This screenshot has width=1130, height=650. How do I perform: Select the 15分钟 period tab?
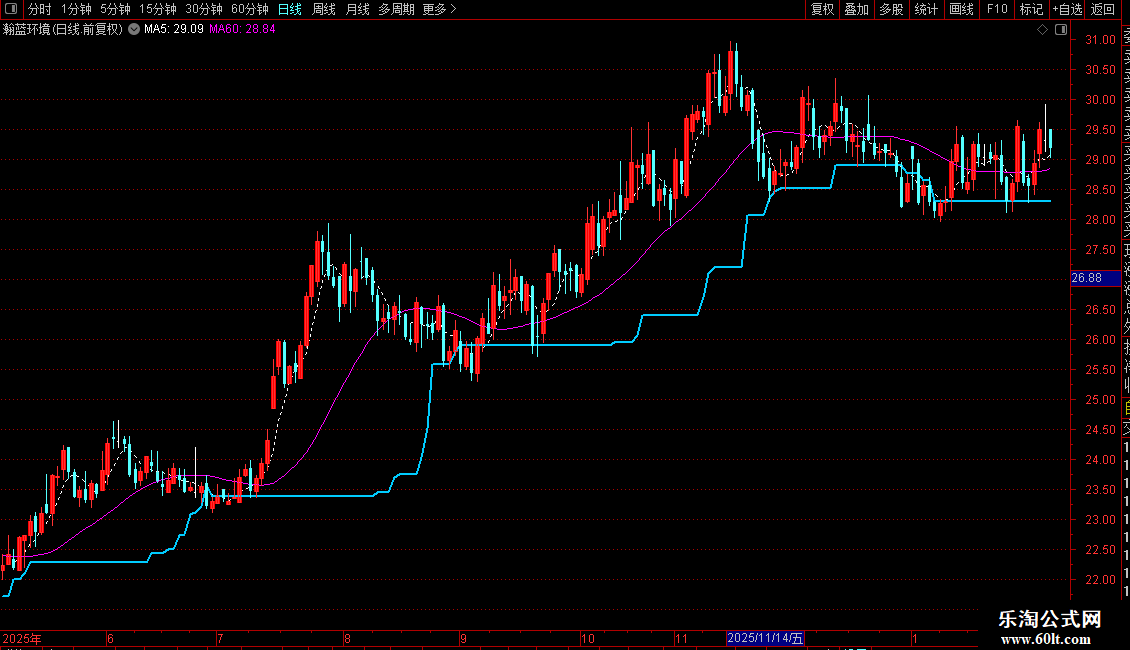[158, 9]
